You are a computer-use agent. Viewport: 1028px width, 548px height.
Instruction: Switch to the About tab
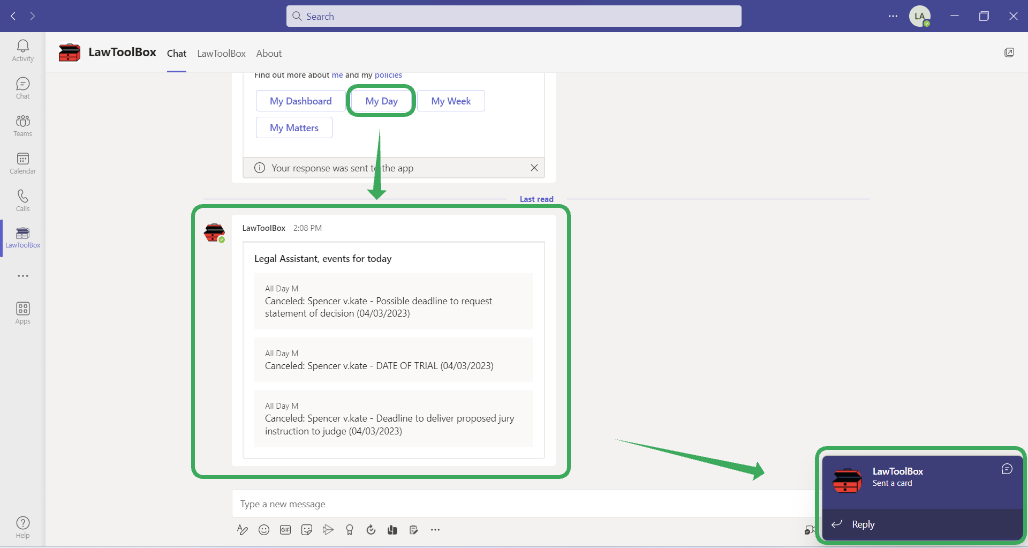(269, 54)
